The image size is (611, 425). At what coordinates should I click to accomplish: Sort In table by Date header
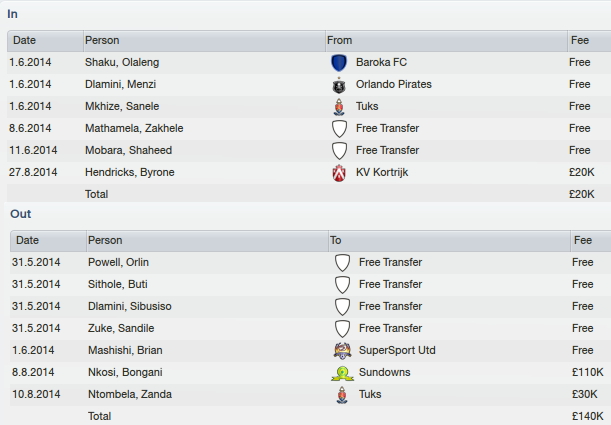tap(45, 41)
